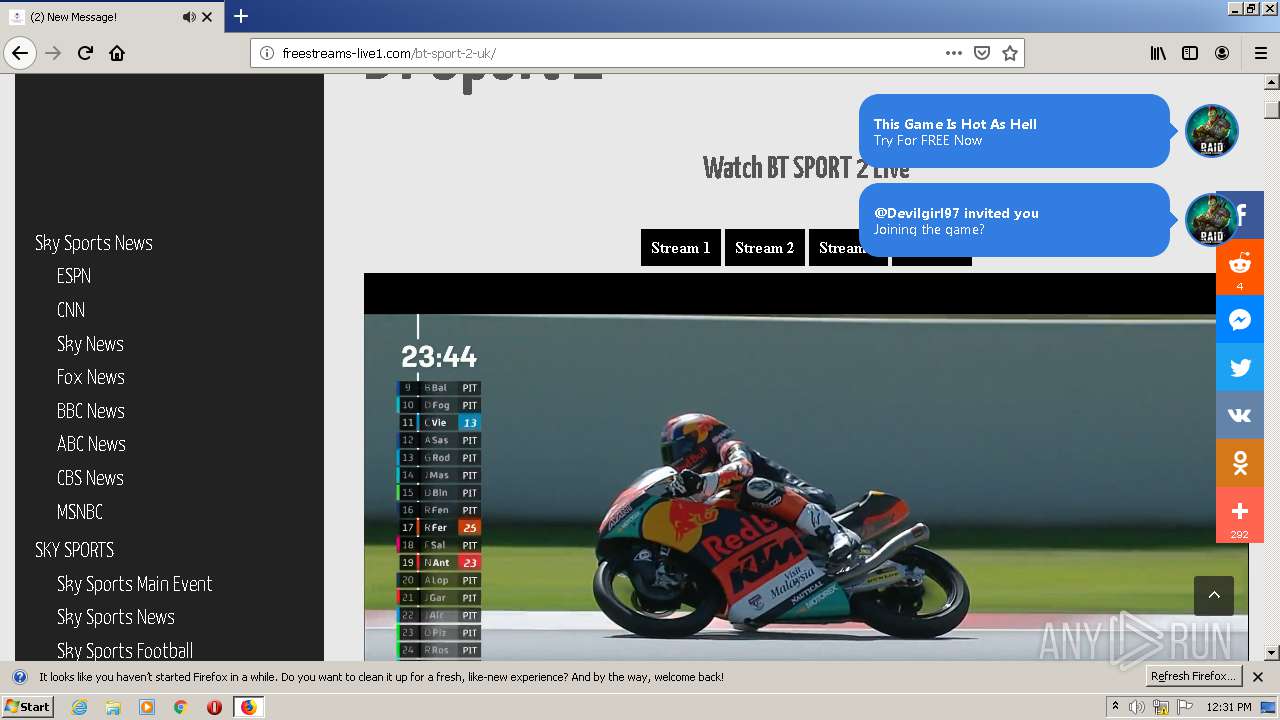Share via Facebook Messenger icon
This screenshot has height=720, width=1280.
pyautogui.click(x=1240, y=319)
